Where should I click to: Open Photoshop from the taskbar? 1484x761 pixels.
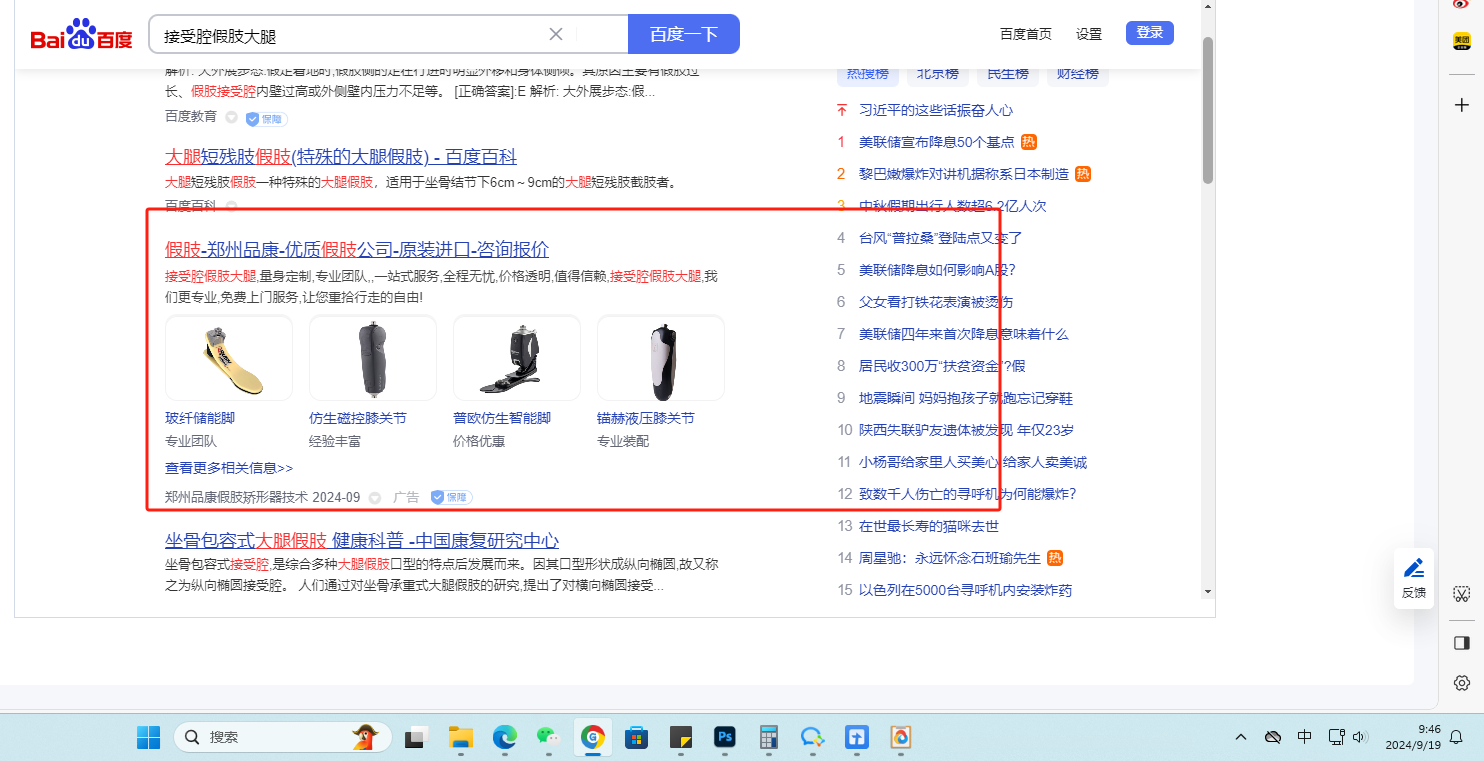(x=725, y=738)
